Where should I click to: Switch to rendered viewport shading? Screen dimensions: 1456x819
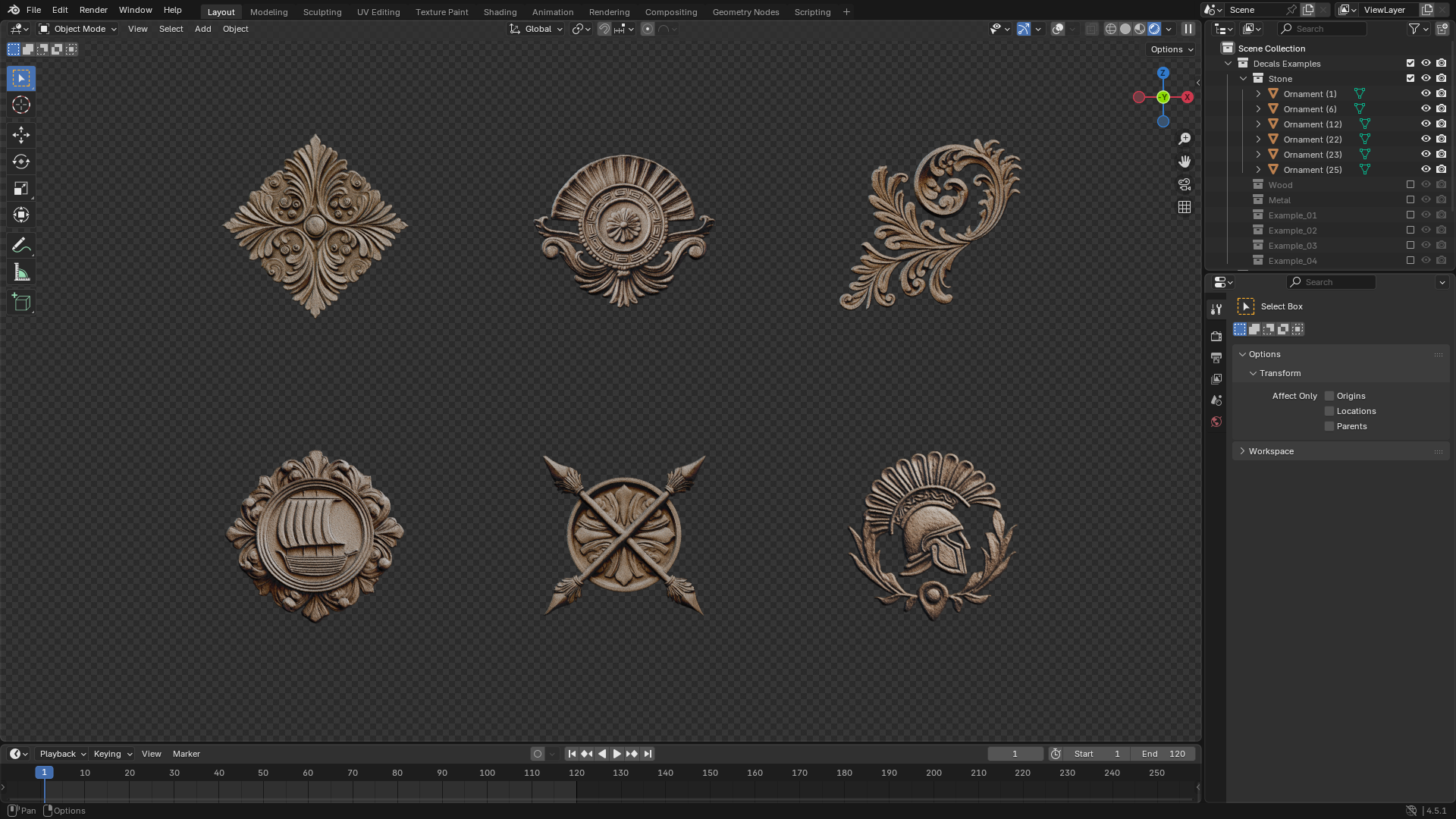point(1154,29)
